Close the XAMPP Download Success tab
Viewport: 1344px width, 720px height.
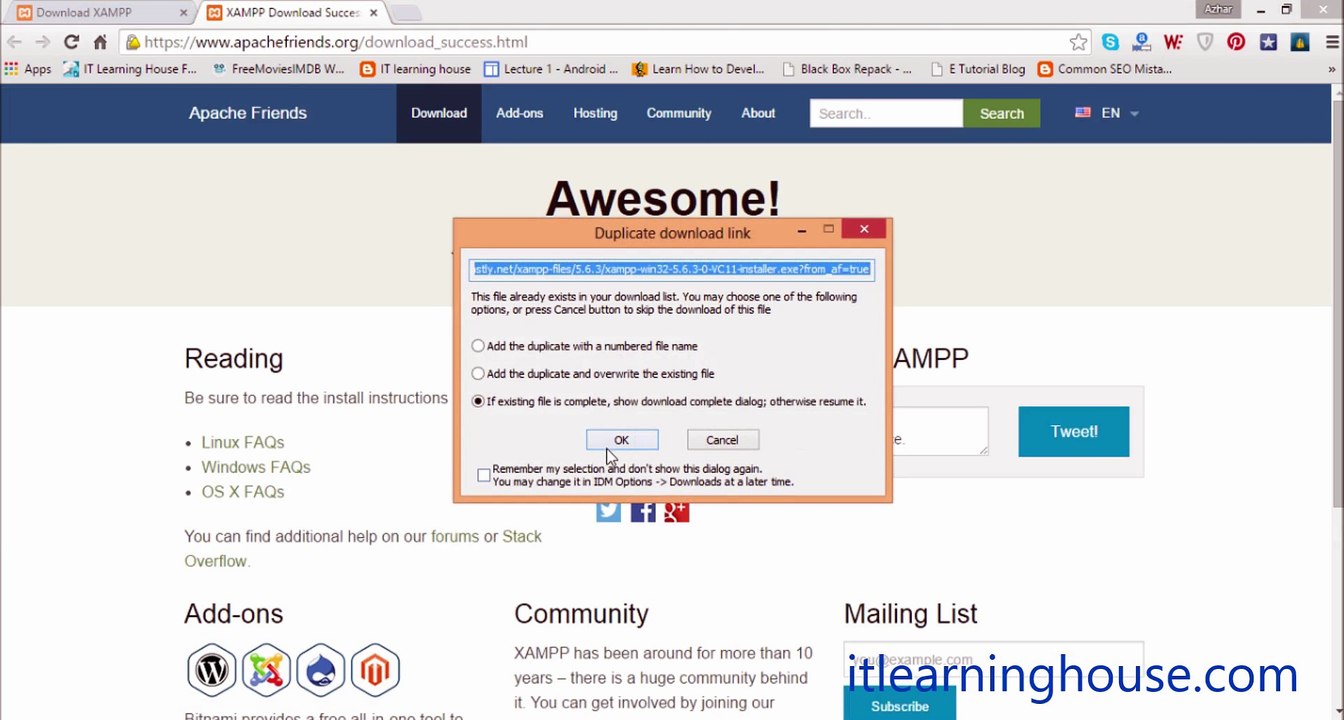pyautogui.click(x=374, y=13)
